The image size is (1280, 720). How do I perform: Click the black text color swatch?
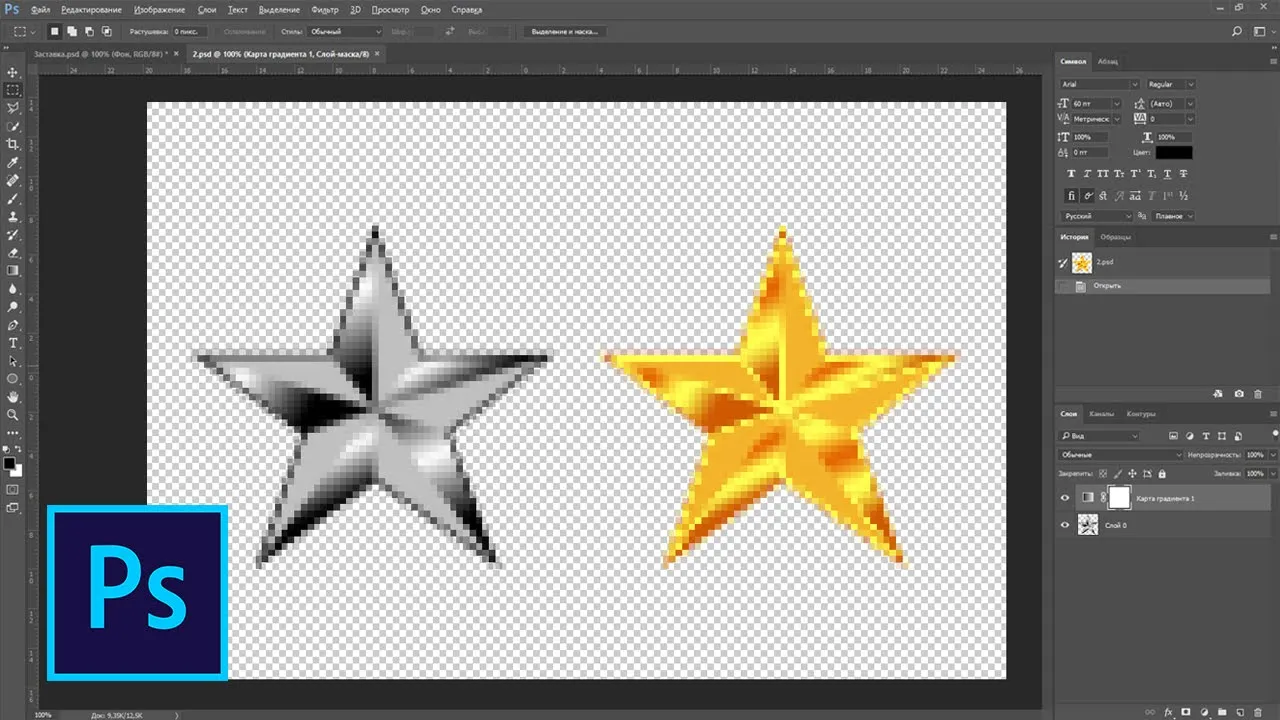coord(1173,152)
